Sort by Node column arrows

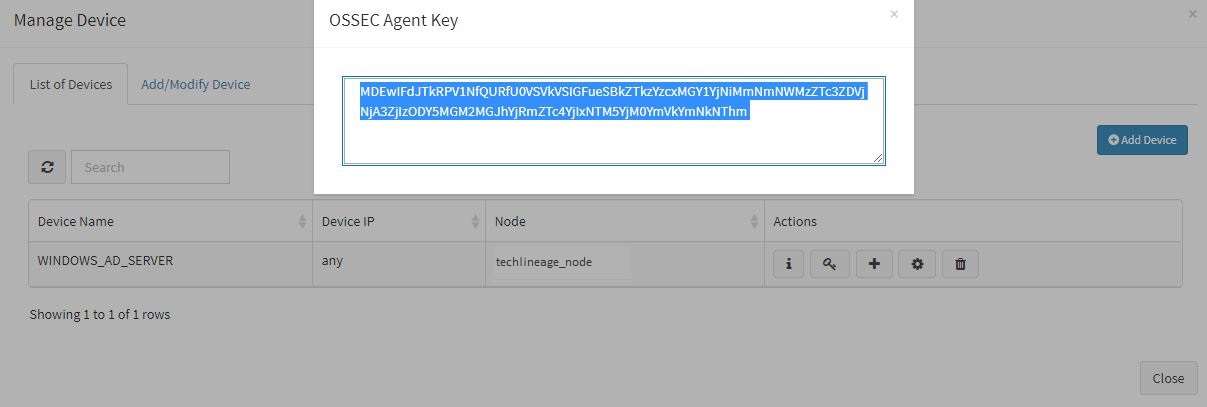pos(754,221)
